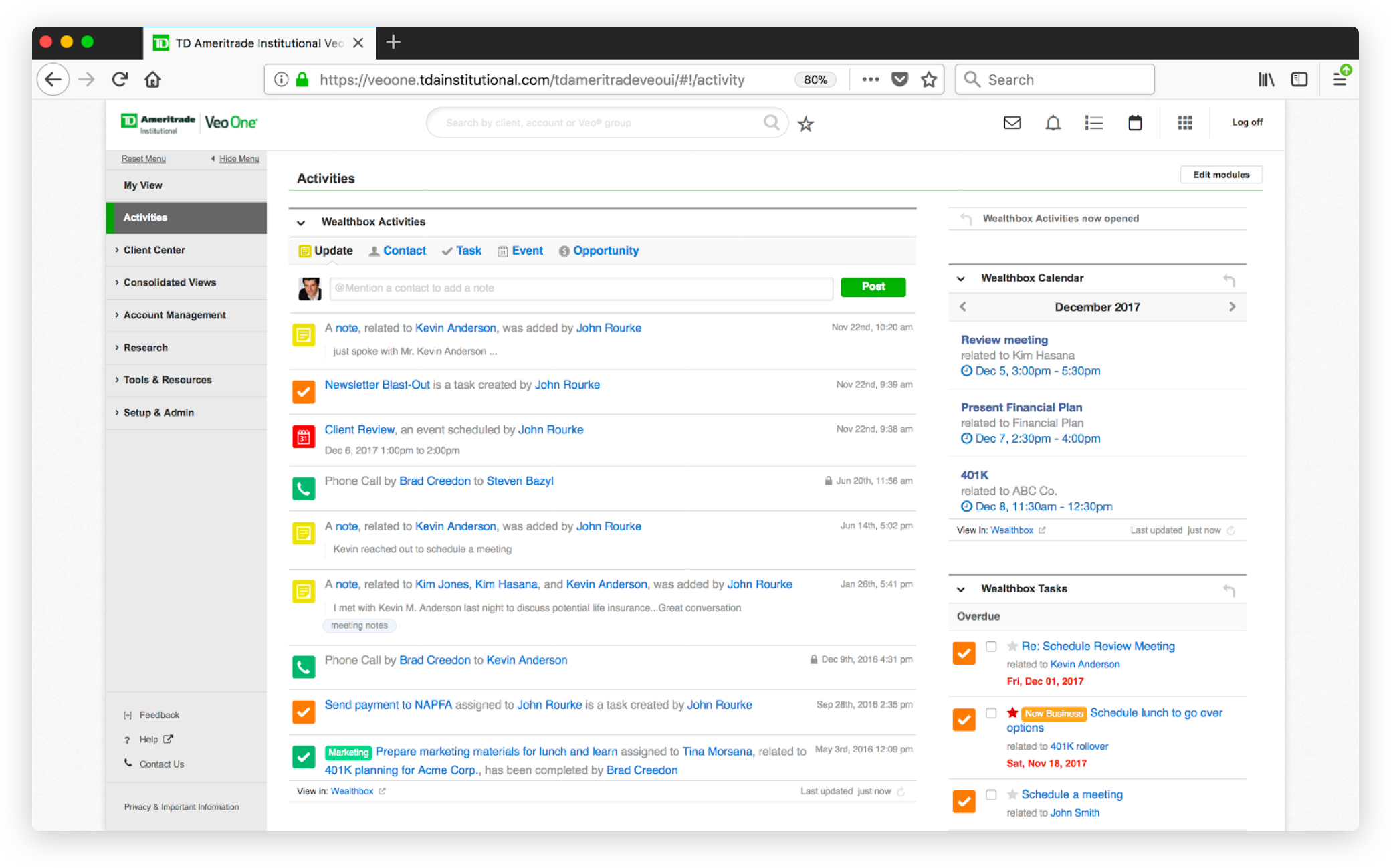Click Log off

coord(1247,122)
